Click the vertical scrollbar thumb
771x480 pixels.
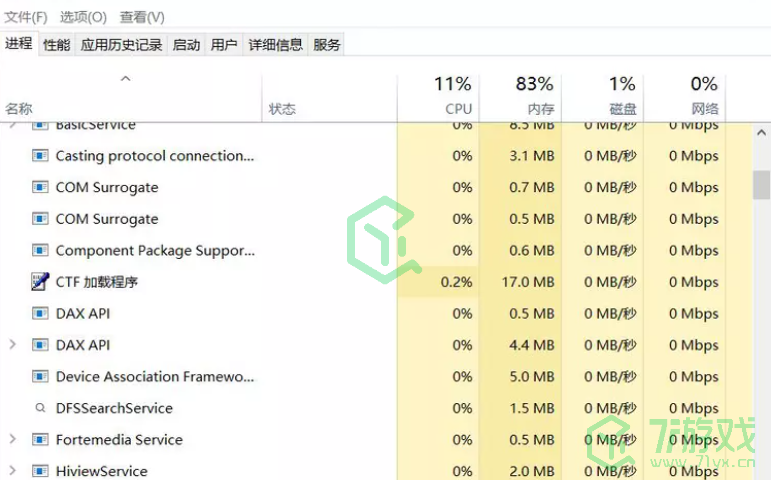(x=761, y=185)
